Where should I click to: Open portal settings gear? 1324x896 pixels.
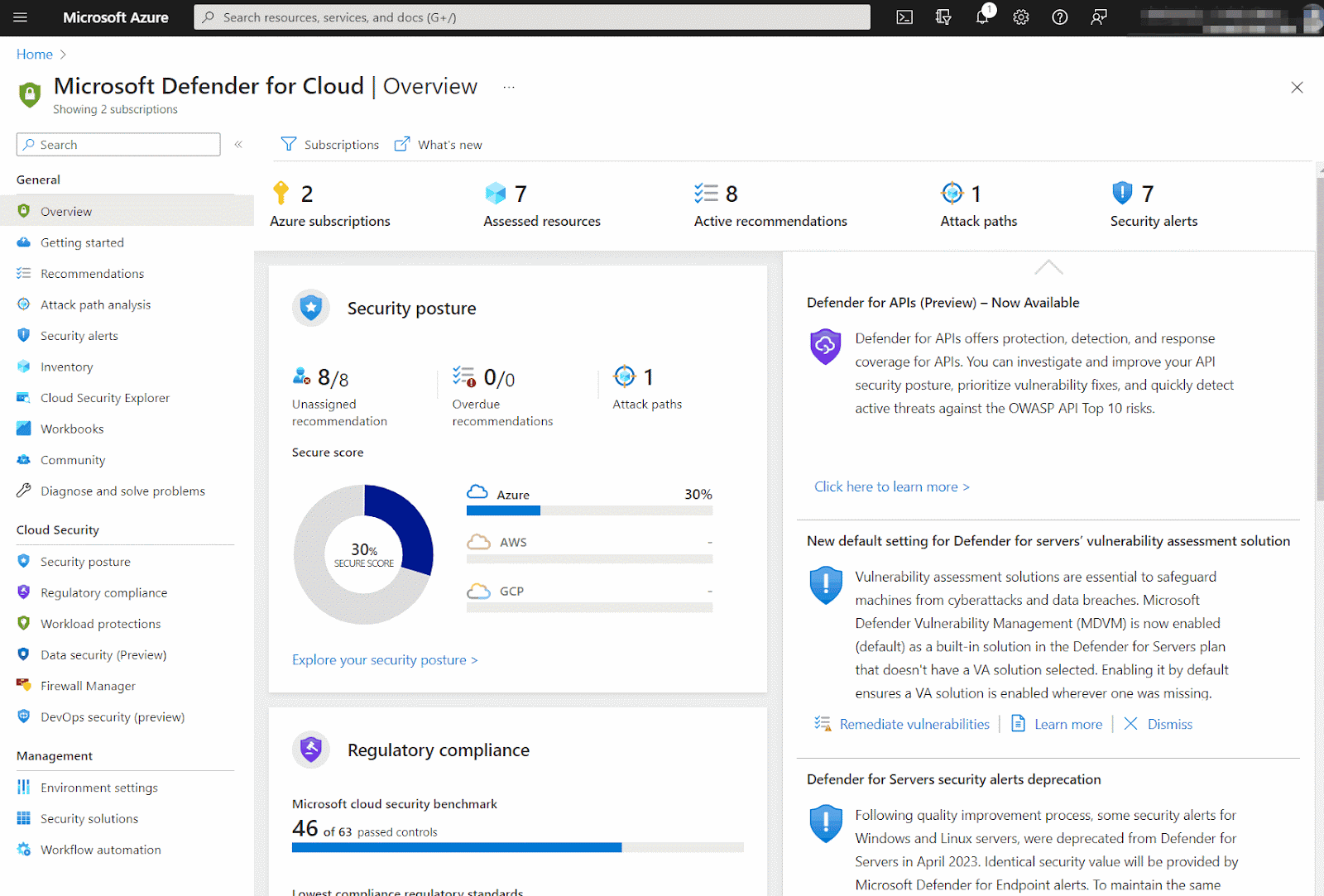(1021, 17)
